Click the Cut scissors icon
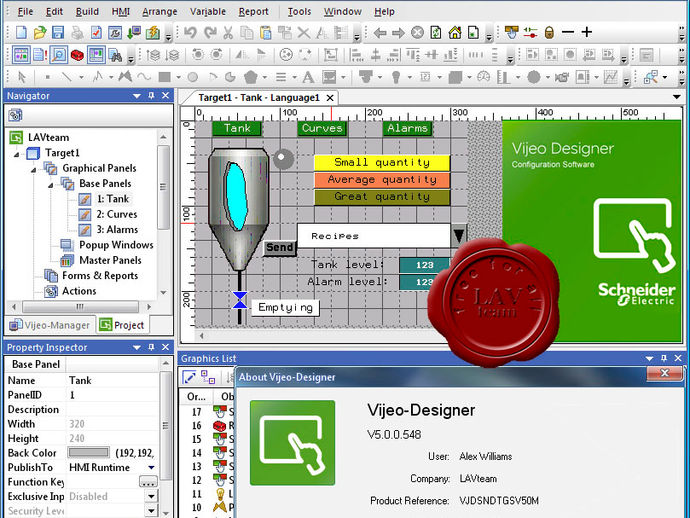 tap(228, 33)
